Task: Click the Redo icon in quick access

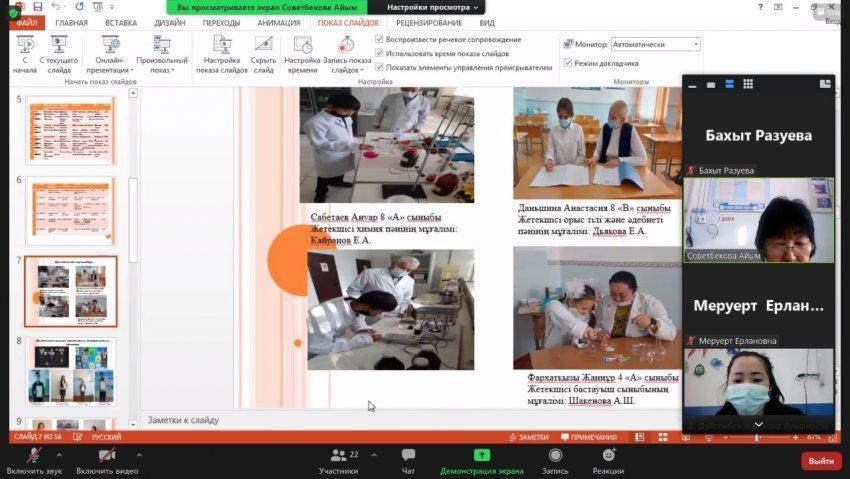Action: [79, 7]
